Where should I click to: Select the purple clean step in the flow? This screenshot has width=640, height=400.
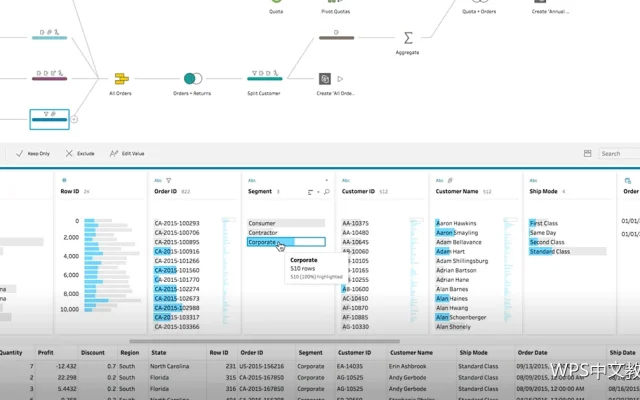coord(49,78)
